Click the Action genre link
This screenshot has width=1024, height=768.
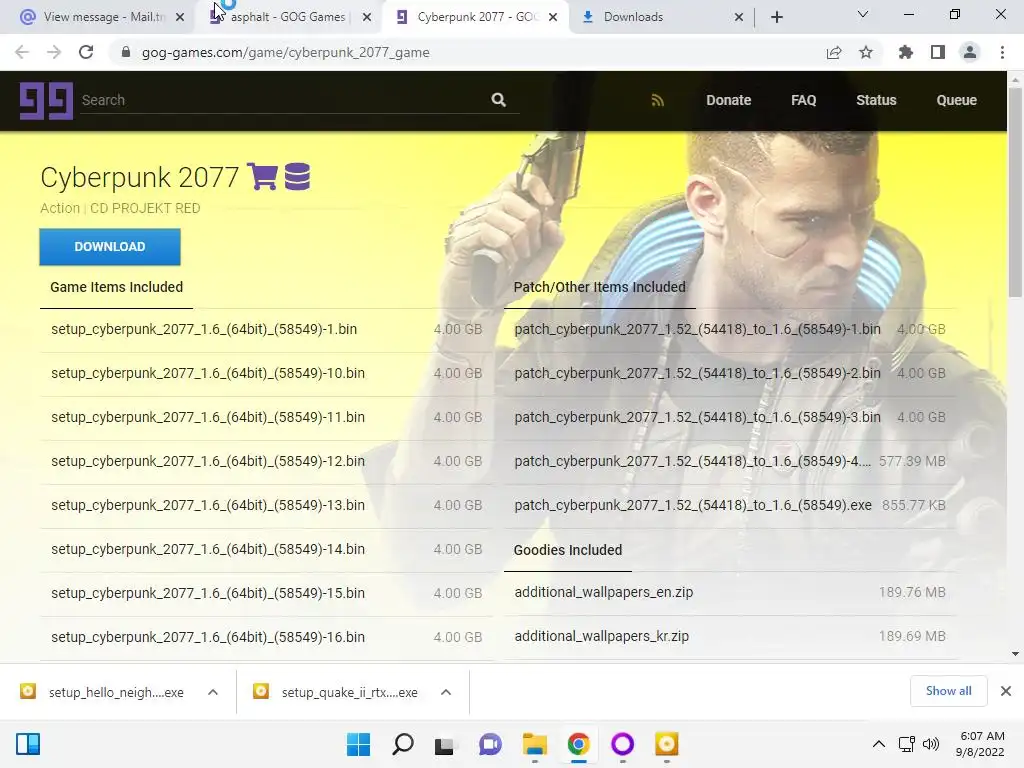pyautogui.click(x=60, y=208)
